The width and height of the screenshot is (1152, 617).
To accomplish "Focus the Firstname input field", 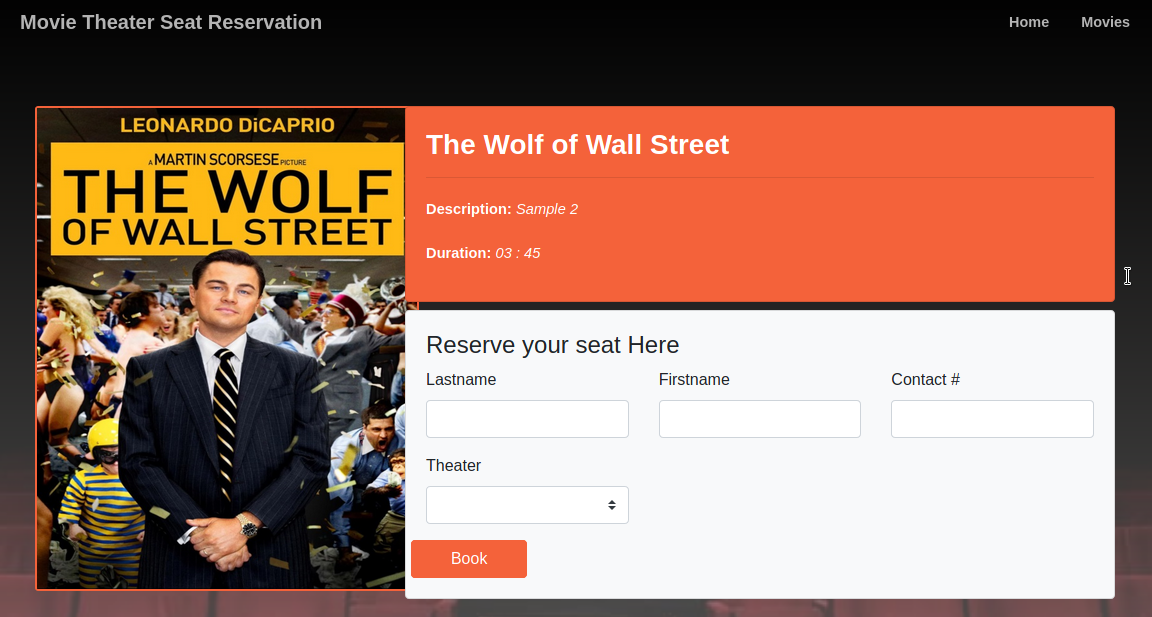I will tap(760, 419).
